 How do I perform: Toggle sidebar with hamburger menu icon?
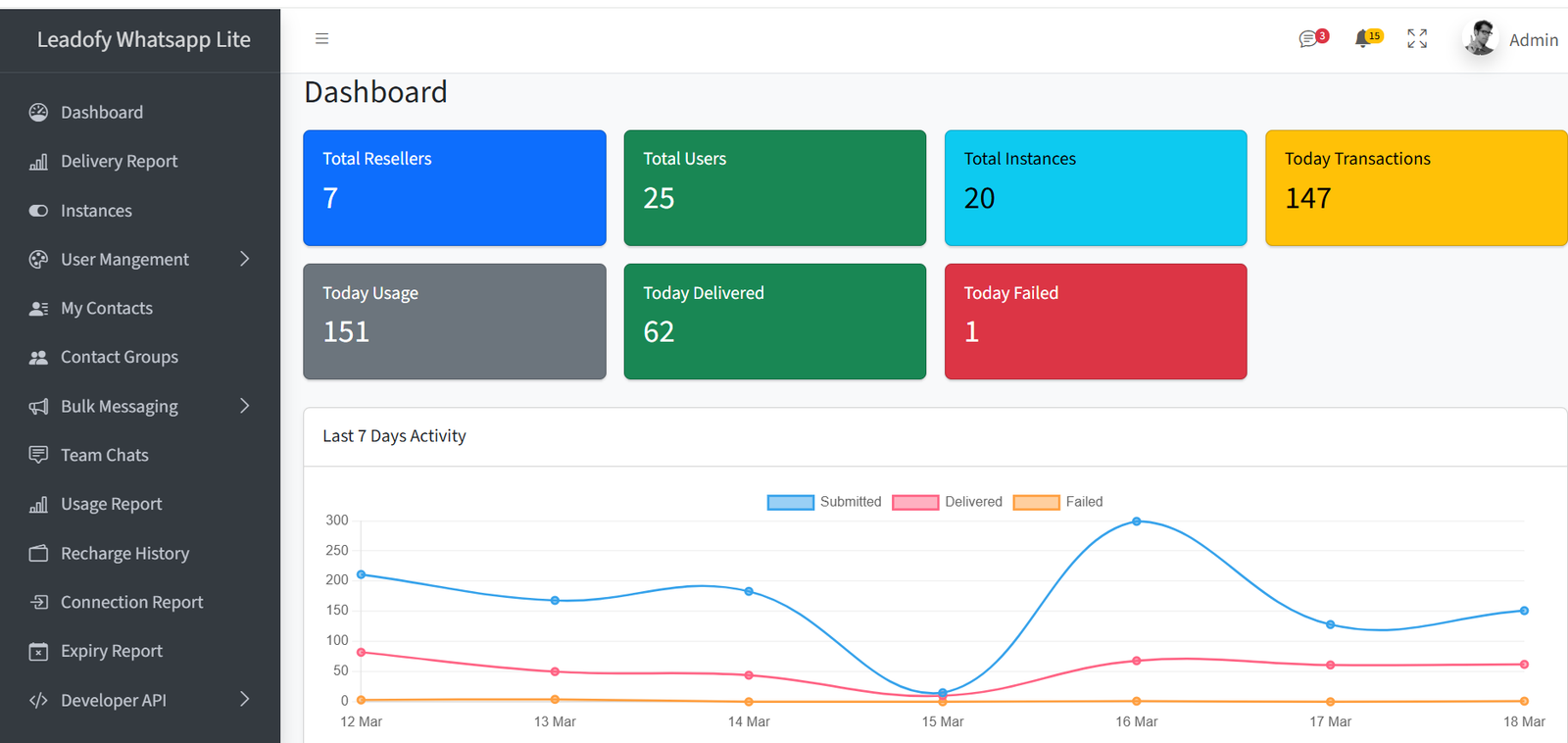point(321,39)
